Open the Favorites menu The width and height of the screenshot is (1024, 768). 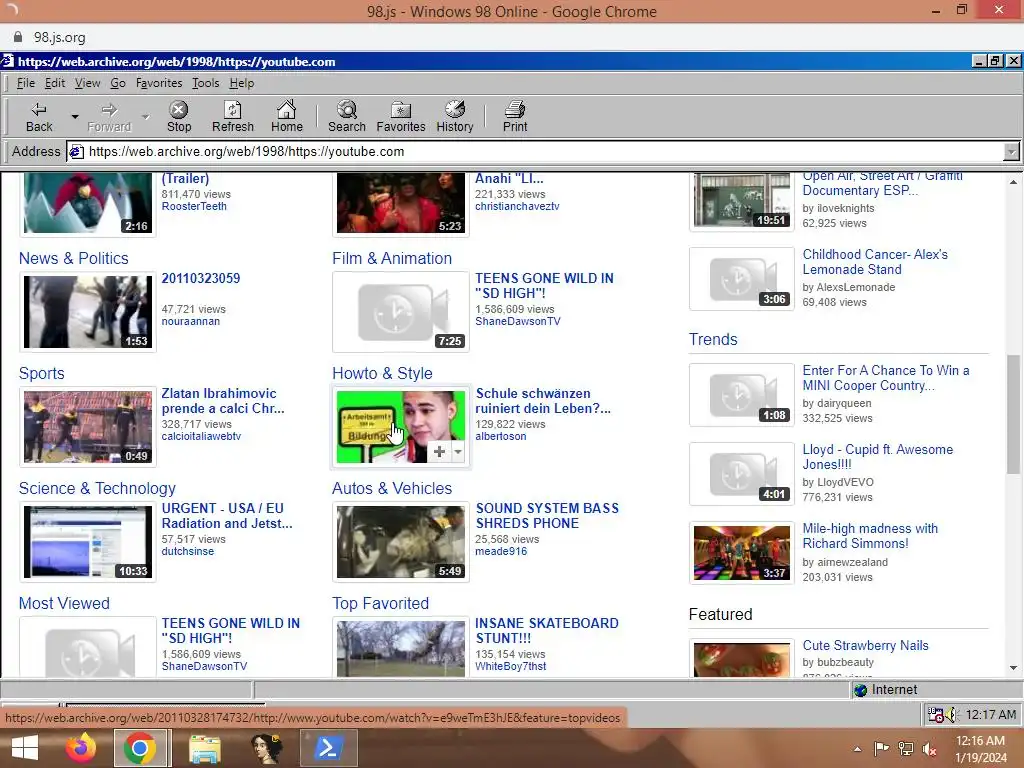[x=159, y=83]
